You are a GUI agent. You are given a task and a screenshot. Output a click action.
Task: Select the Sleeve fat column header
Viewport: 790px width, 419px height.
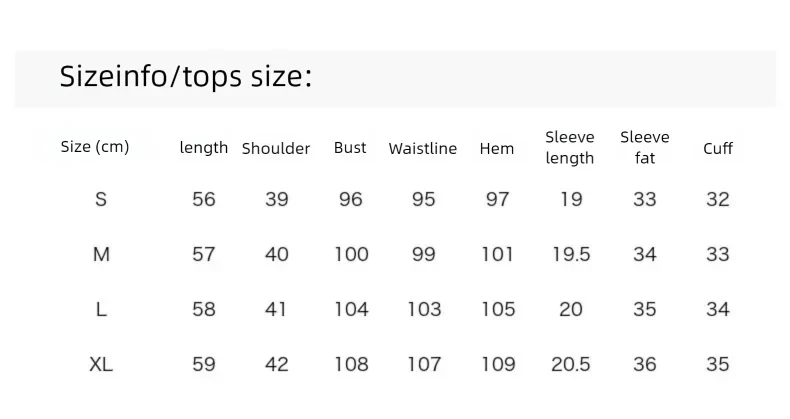(x=645, y=148)
